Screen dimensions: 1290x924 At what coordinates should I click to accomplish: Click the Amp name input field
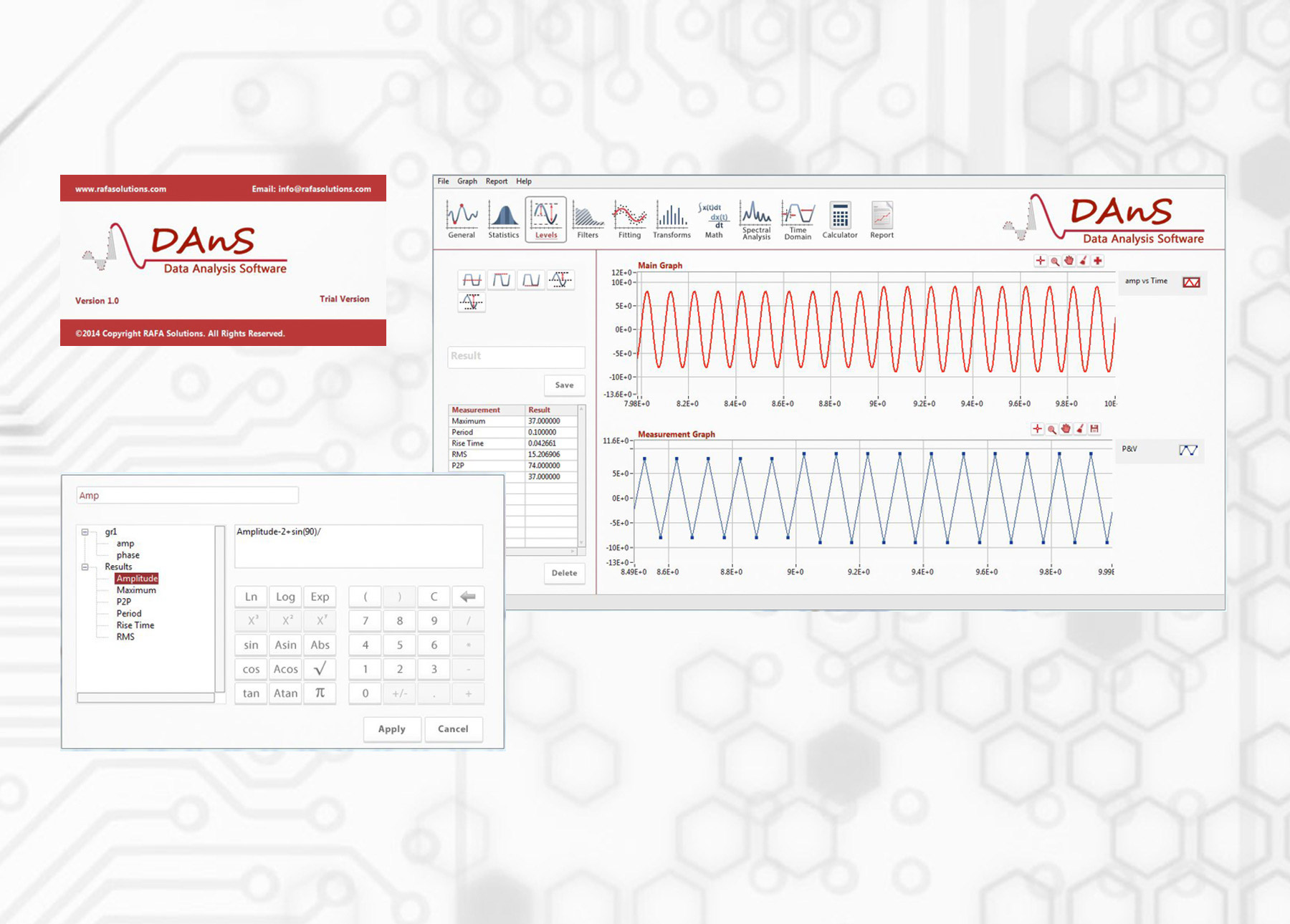click(188, 496)
